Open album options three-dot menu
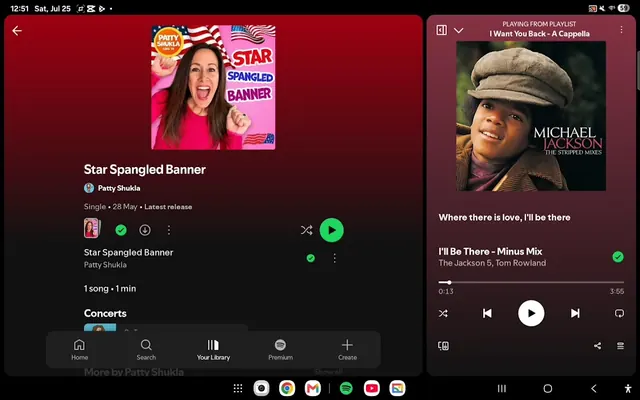The width and height of the screenshot is (640, 400). pos(169,230)
